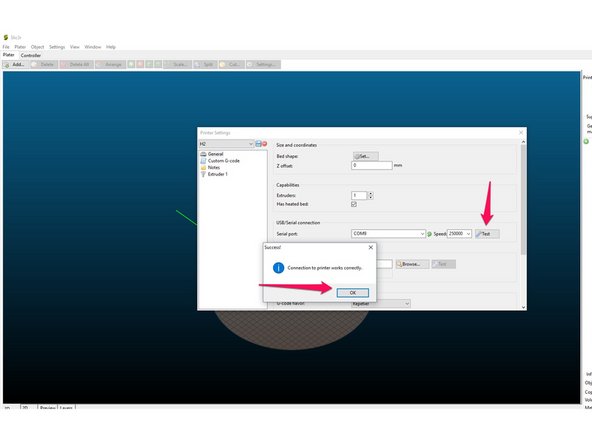Open the Window menu
The height and width of the screenshot is (444, 592).
[92, 47]
